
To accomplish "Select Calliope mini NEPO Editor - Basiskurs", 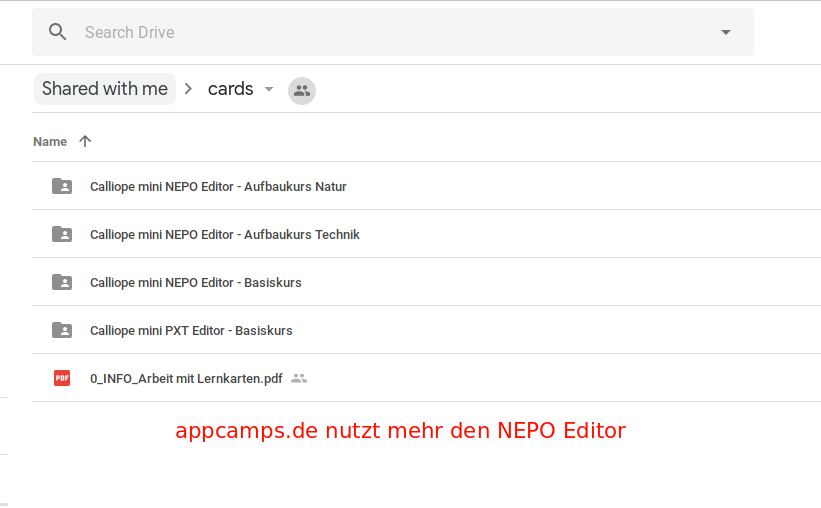I will point(196,282).
